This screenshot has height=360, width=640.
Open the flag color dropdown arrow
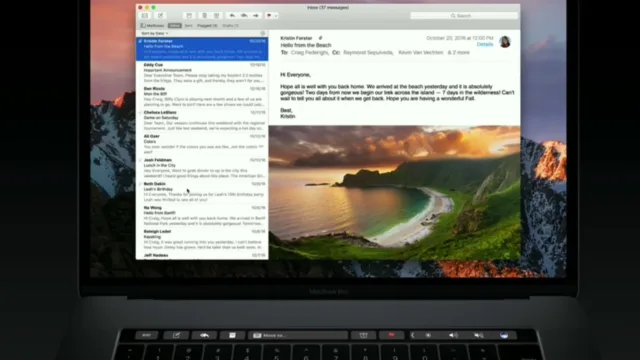coord(276,16)
